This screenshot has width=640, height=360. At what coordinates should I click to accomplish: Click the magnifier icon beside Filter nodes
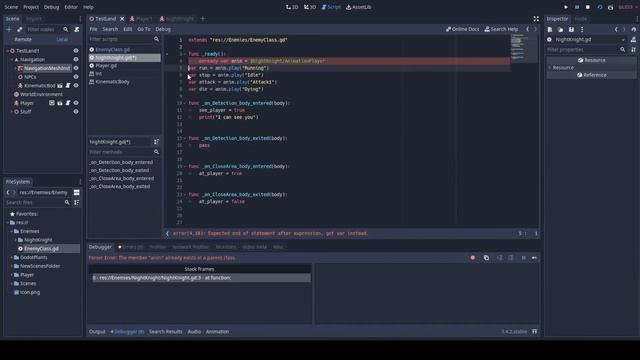[66, 29]
